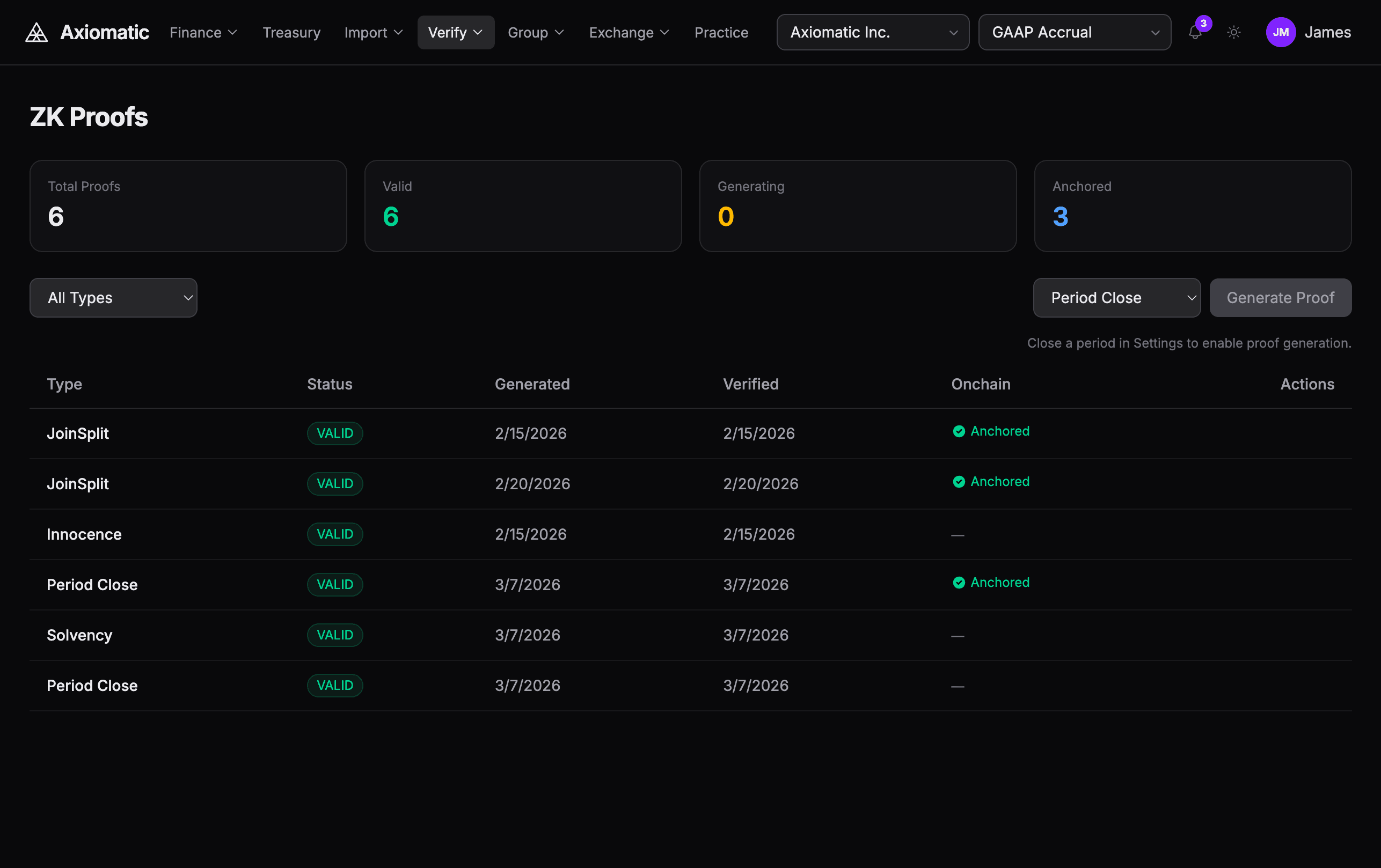Open the All Types filter dropdown

tap(113, 298)
